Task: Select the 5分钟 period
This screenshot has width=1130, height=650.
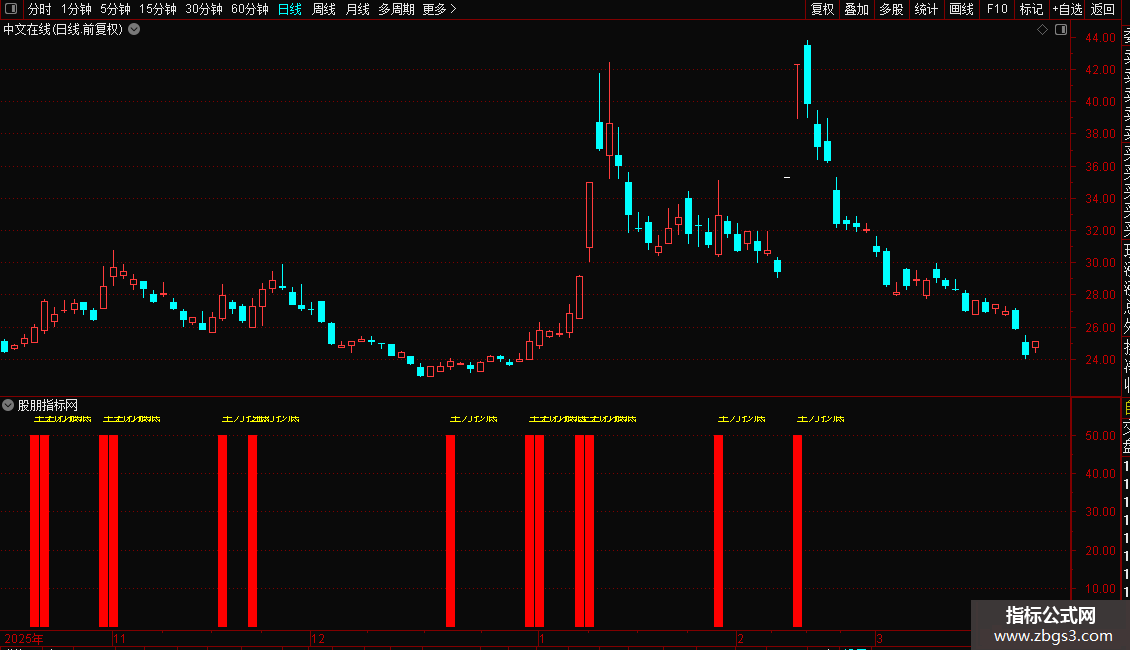Action: (x=115, y=9)
